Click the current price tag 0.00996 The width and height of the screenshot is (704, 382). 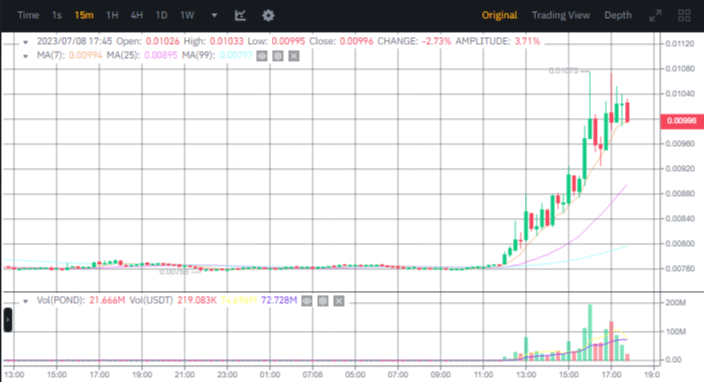682,120
